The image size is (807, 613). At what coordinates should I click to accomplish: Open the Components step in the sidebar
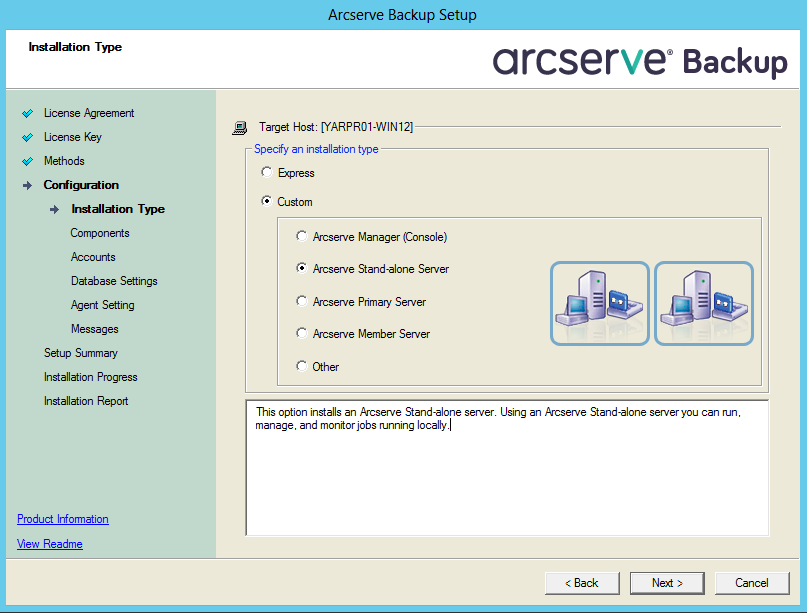(98, 233)
